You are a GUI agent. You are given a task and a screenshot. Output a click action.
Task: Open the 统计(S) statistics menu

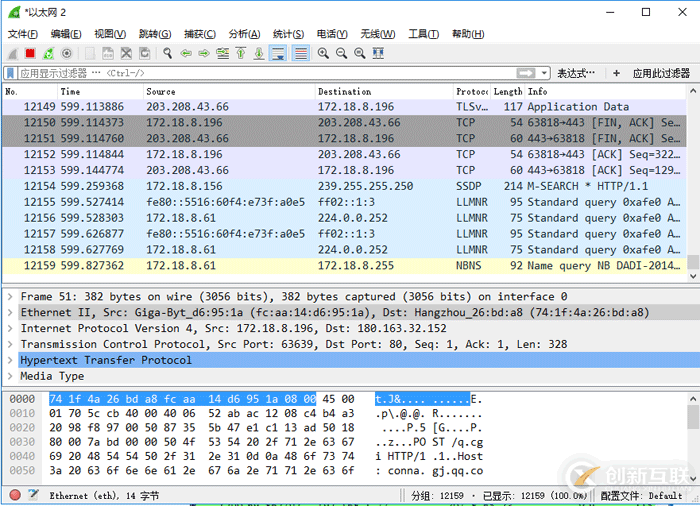(289, 34)
